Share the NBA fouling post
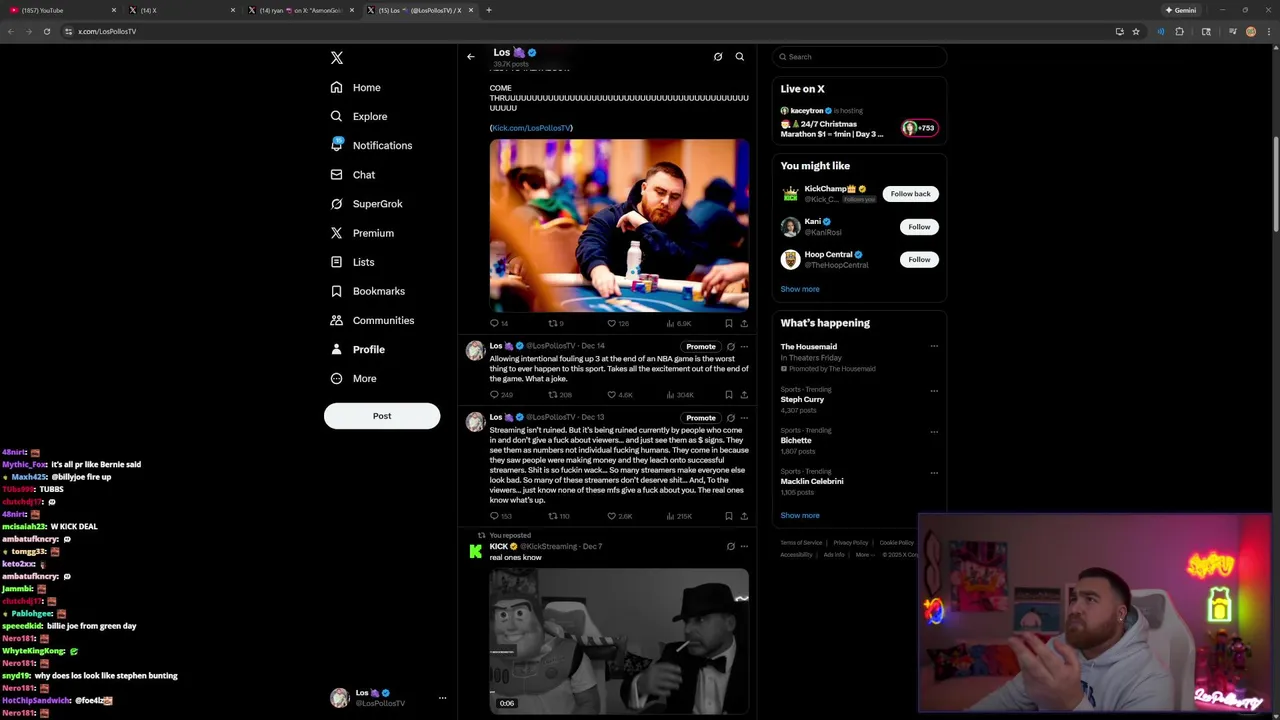This screenshot has width=1280, height=720. (744, 395)
